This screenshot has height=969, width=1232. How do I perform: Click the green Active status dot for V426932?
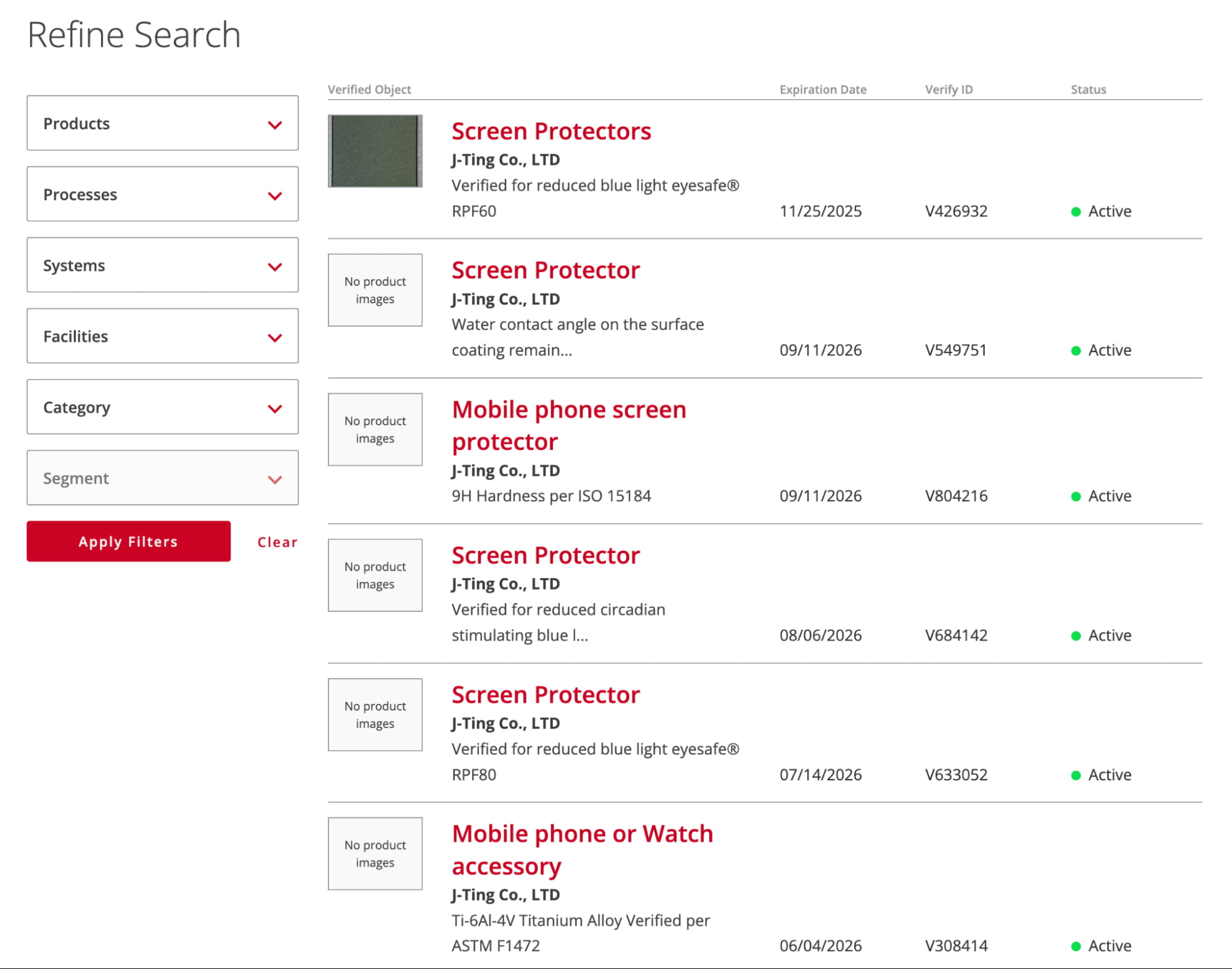click(x=1076, y=211)
